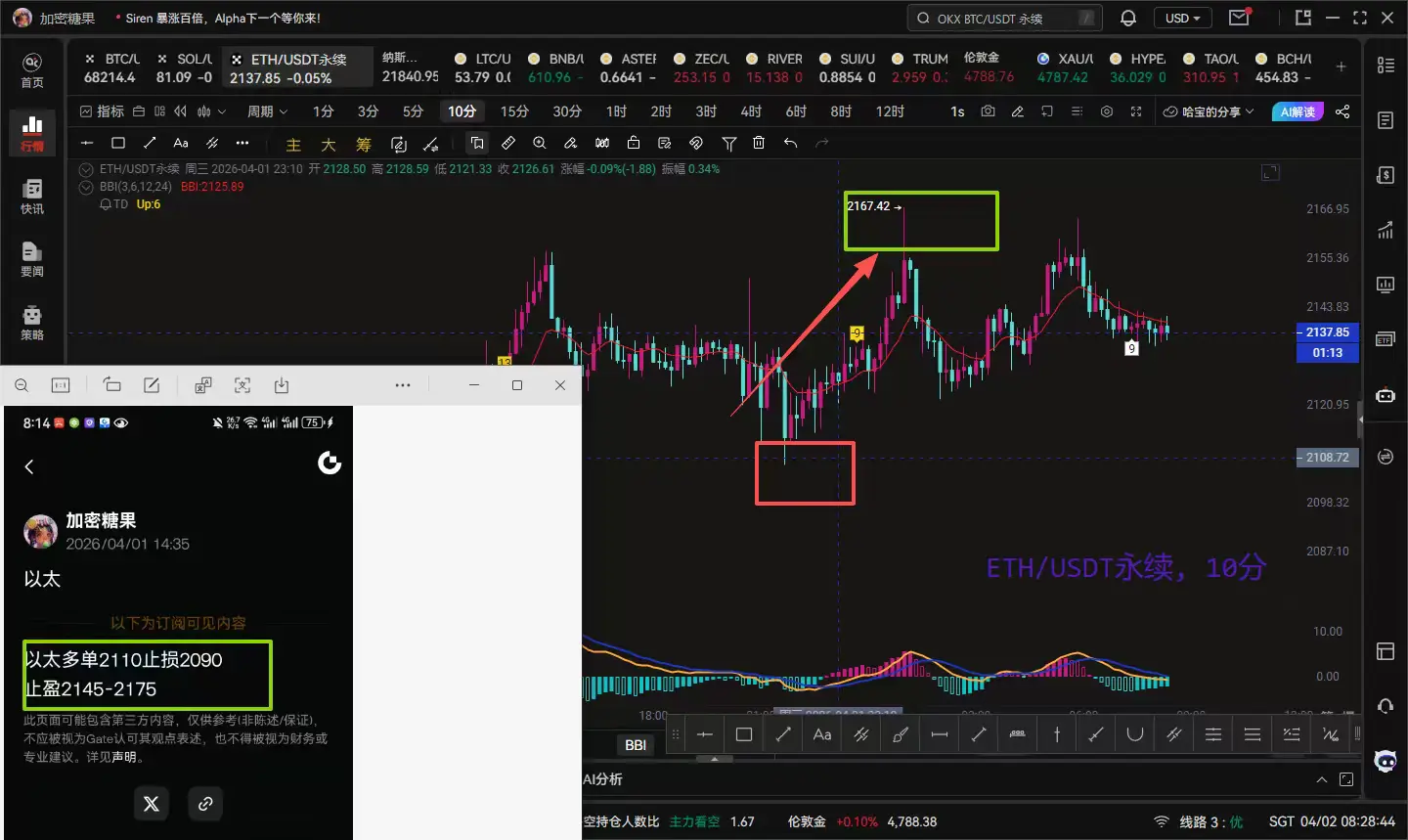Image resolution: width=1408 pixels, height=840 pixels.
Task: Toggle fullscreen chart mode icon
Action: tap(1136, 111)
